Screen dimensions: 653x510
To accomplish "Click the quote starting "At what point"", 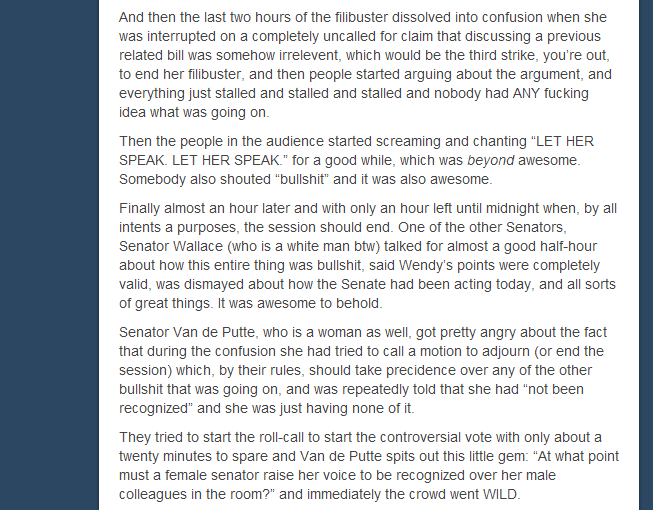I will pyautogui.click(x=369, y=475).
